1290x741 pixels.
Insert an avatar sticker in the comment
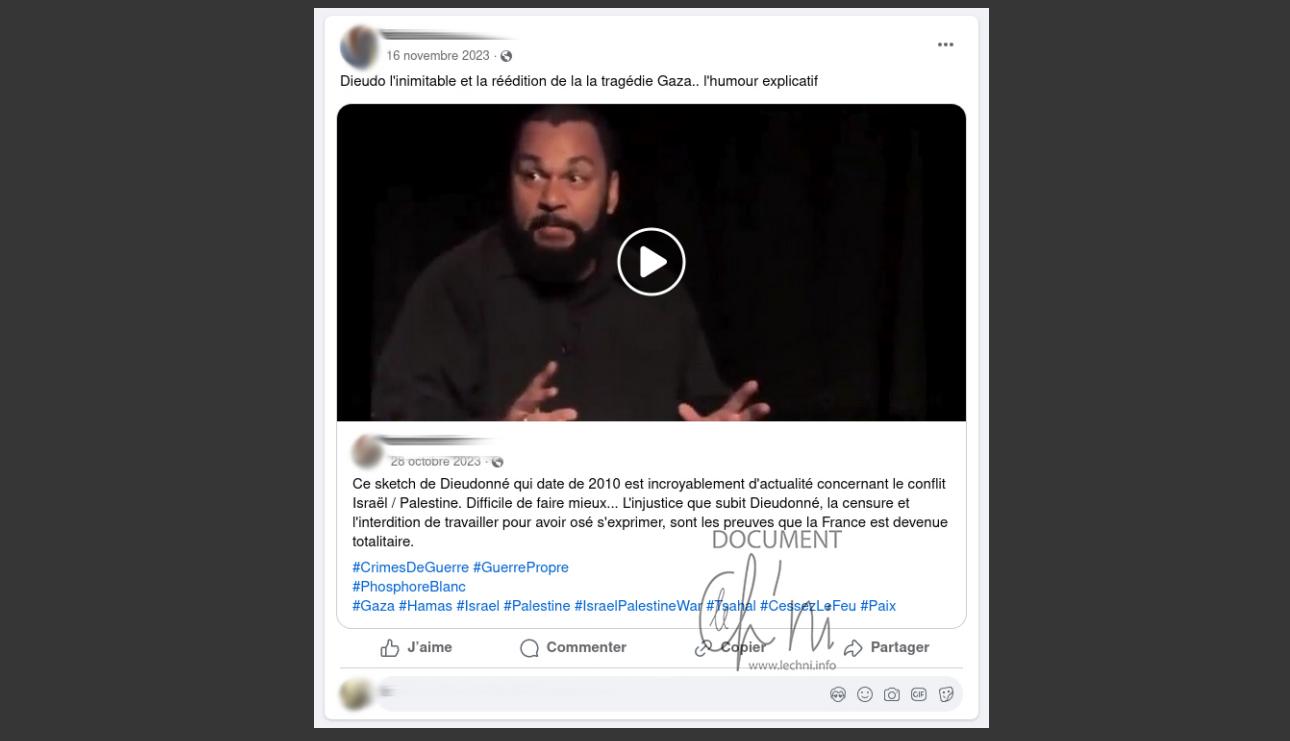[838, 694]
